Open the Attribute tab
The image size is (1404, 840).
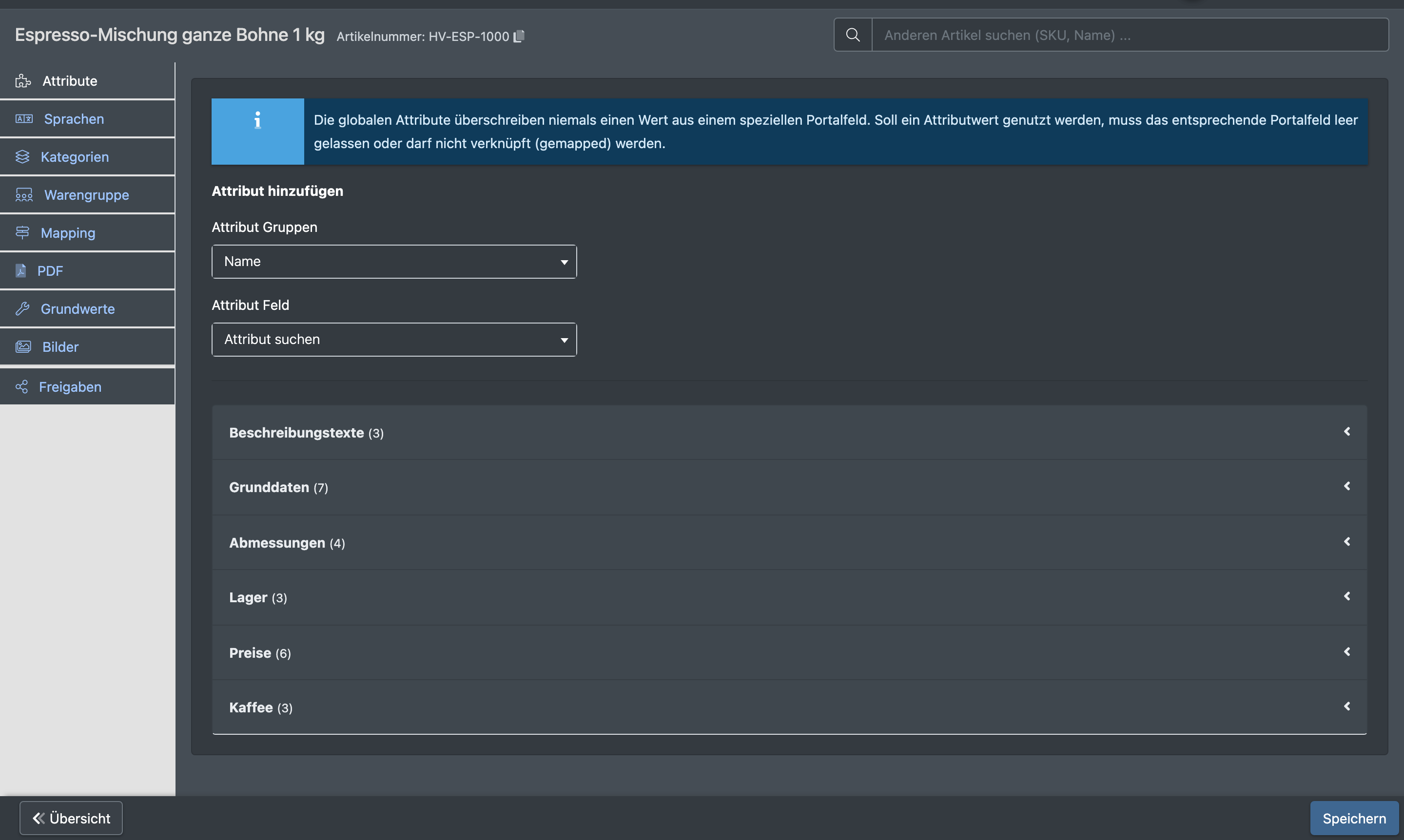[x=87, y=81]
